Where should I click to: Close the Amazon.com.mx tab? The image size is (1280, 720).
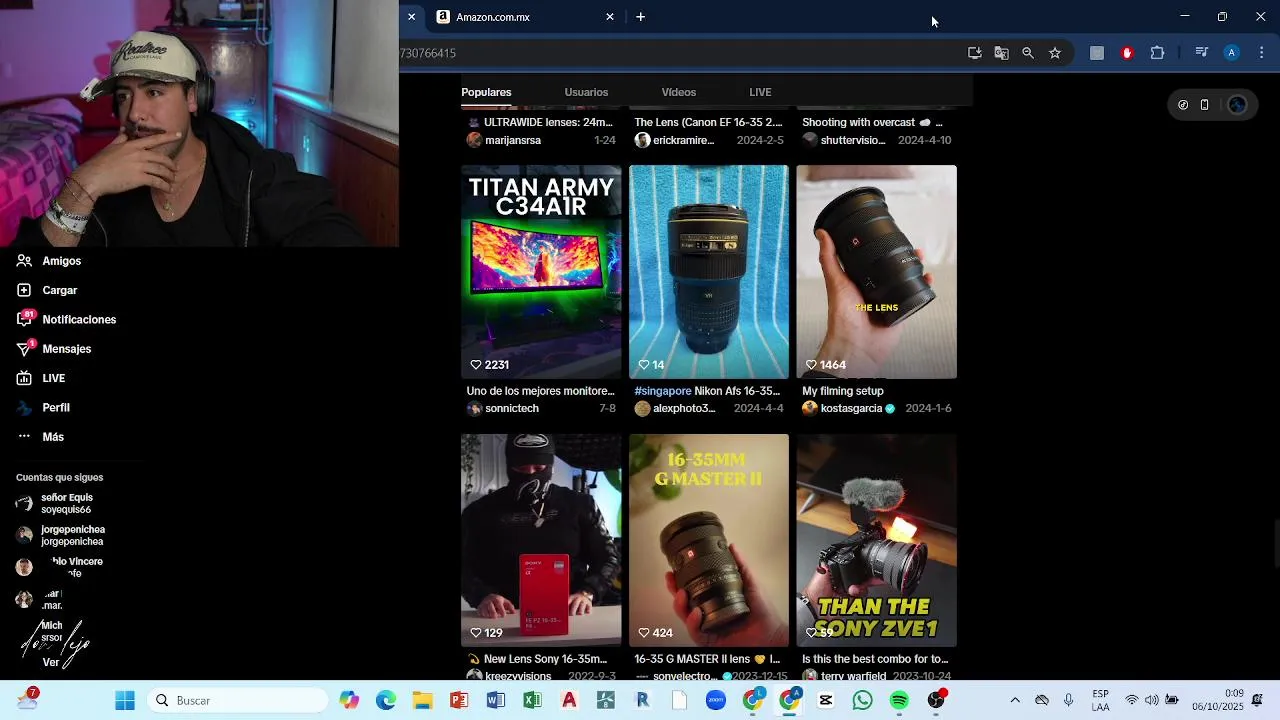(610, 17)
